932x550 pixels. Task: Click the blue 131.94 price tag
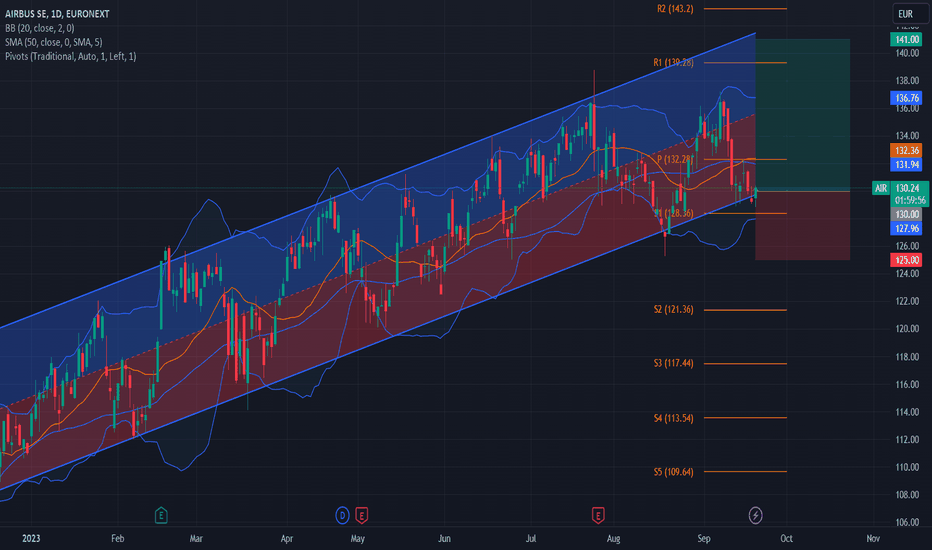[x=907, y=165]
